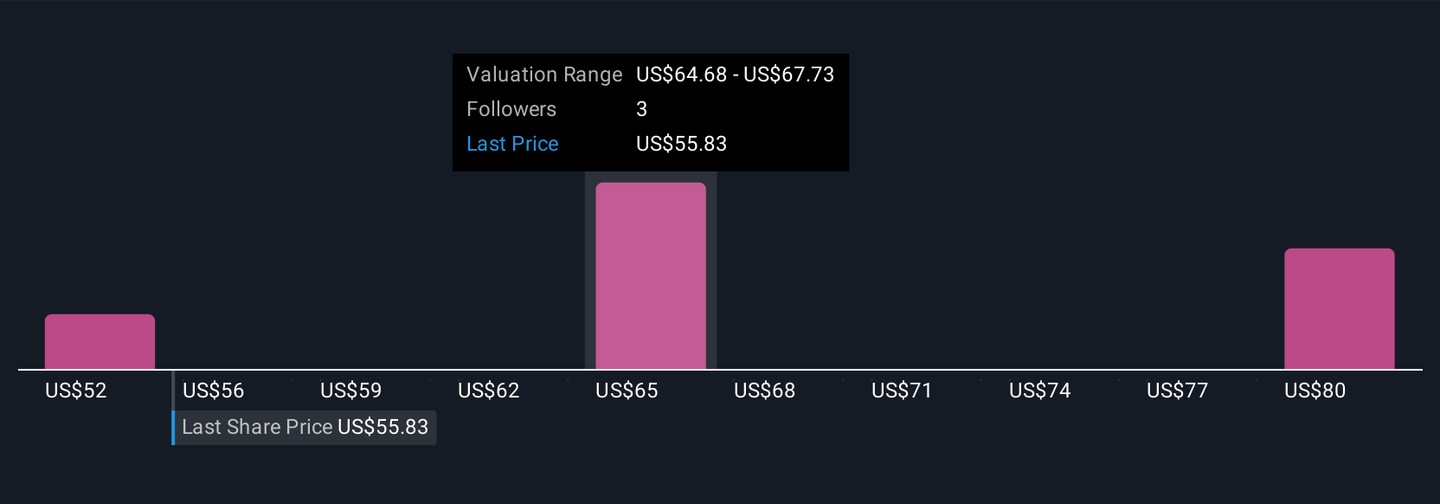
Task: Click the US$64.68 - US$67.73 range value
Action: click(x=735, y=75)
